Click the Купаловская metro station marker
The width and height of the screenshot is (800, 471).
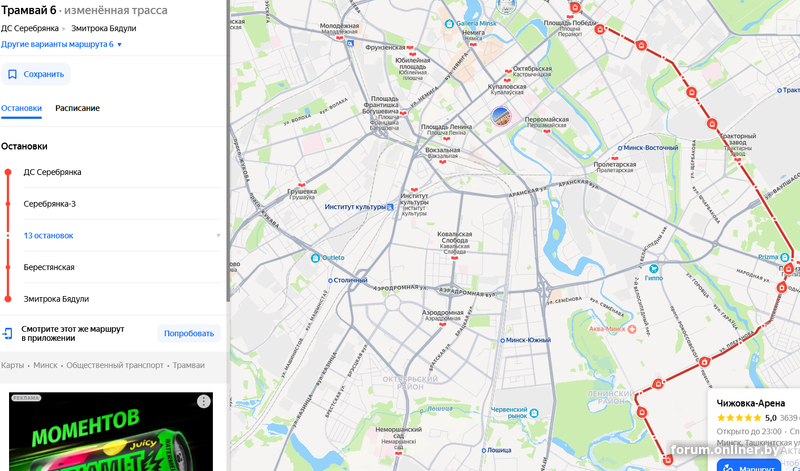[507, 80]
